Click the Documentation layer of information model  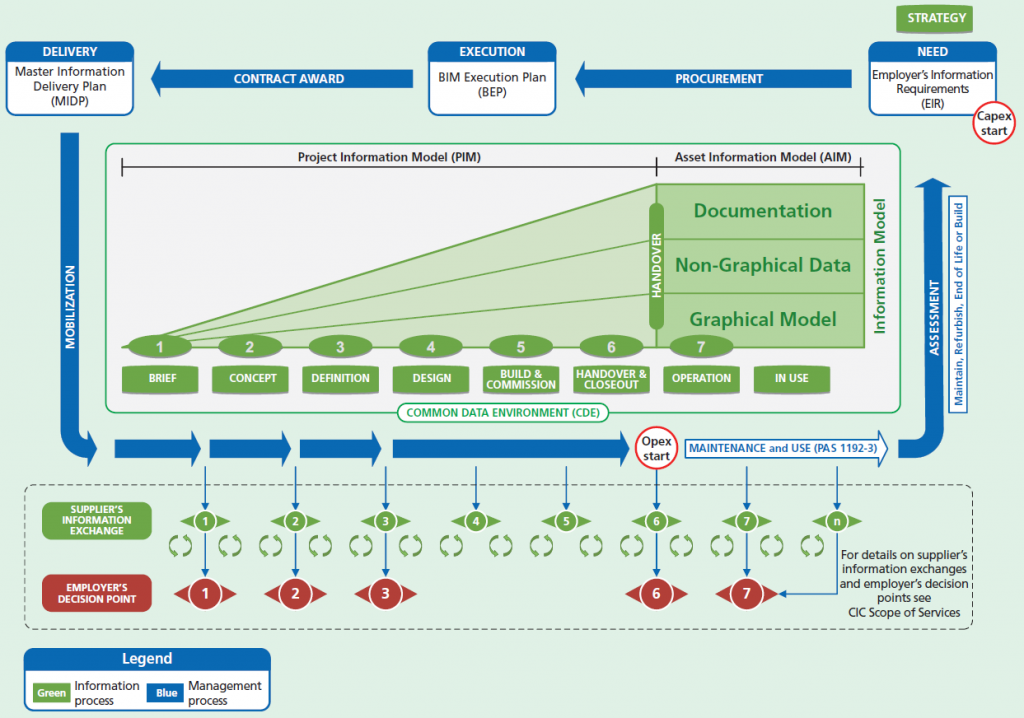point(762,211)
